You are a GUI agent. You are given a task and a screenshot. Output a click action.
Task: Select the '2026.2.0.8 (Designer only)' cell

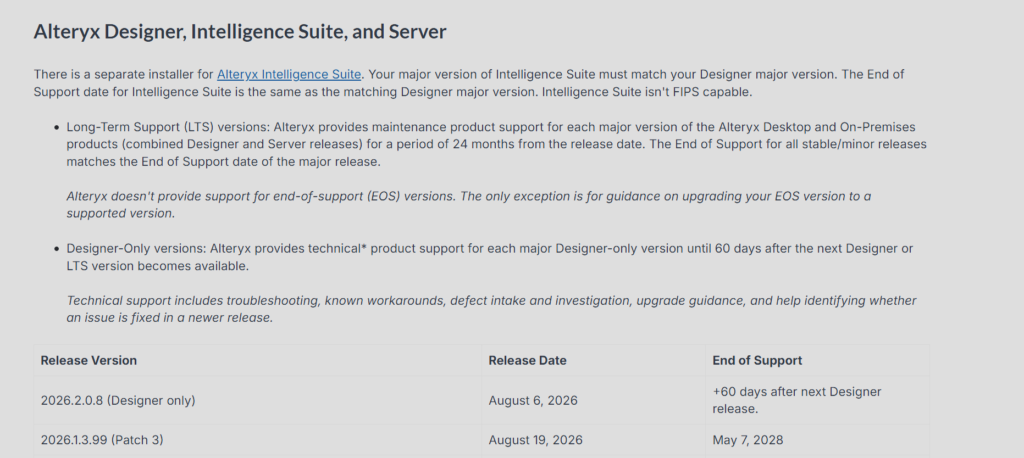pos(257,401)
